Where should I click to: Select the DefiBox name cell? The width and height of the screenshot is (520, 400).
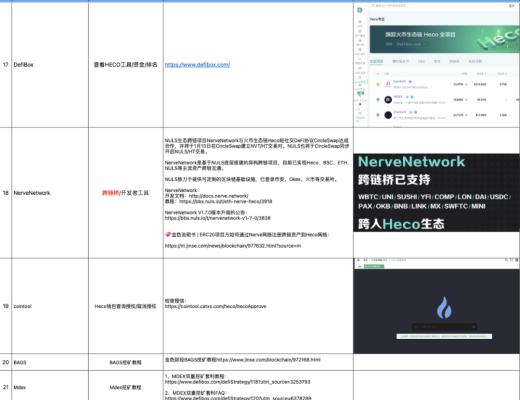pos(50,65)
